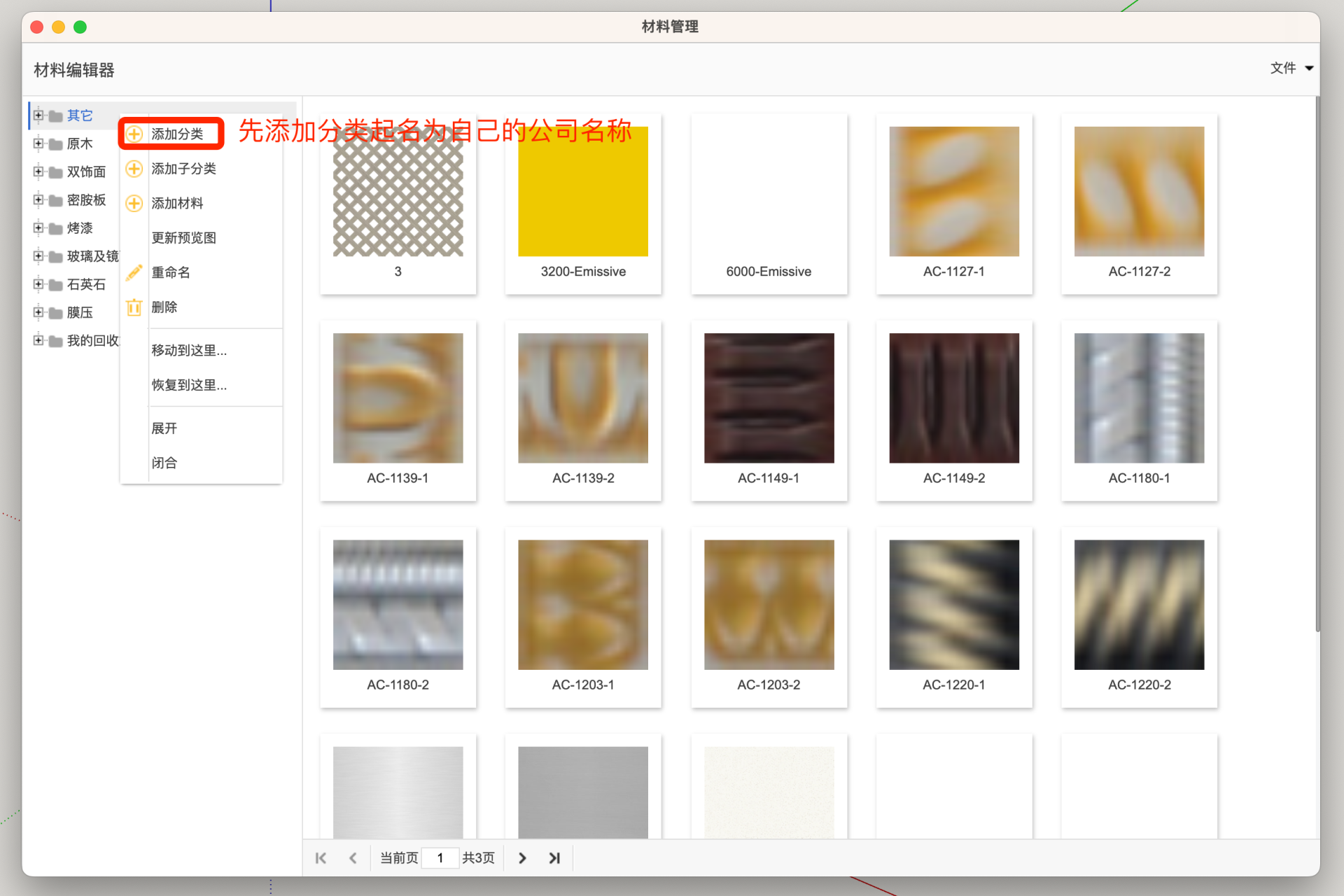Click folder icon of 石英石 category
This screenshot has width=1344, height=896.
coord(56,285)
